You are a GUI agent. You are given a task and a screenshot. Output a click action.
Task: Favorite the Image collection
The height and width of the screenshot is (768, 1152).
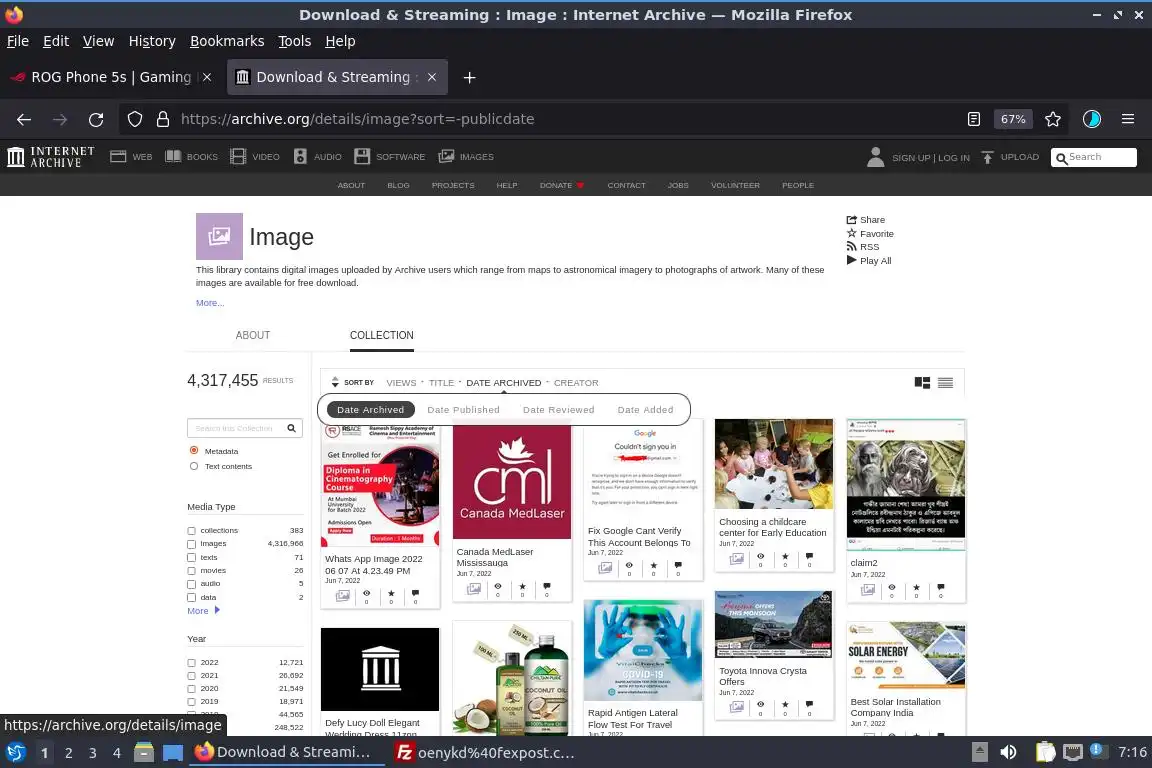coord(870,234)
